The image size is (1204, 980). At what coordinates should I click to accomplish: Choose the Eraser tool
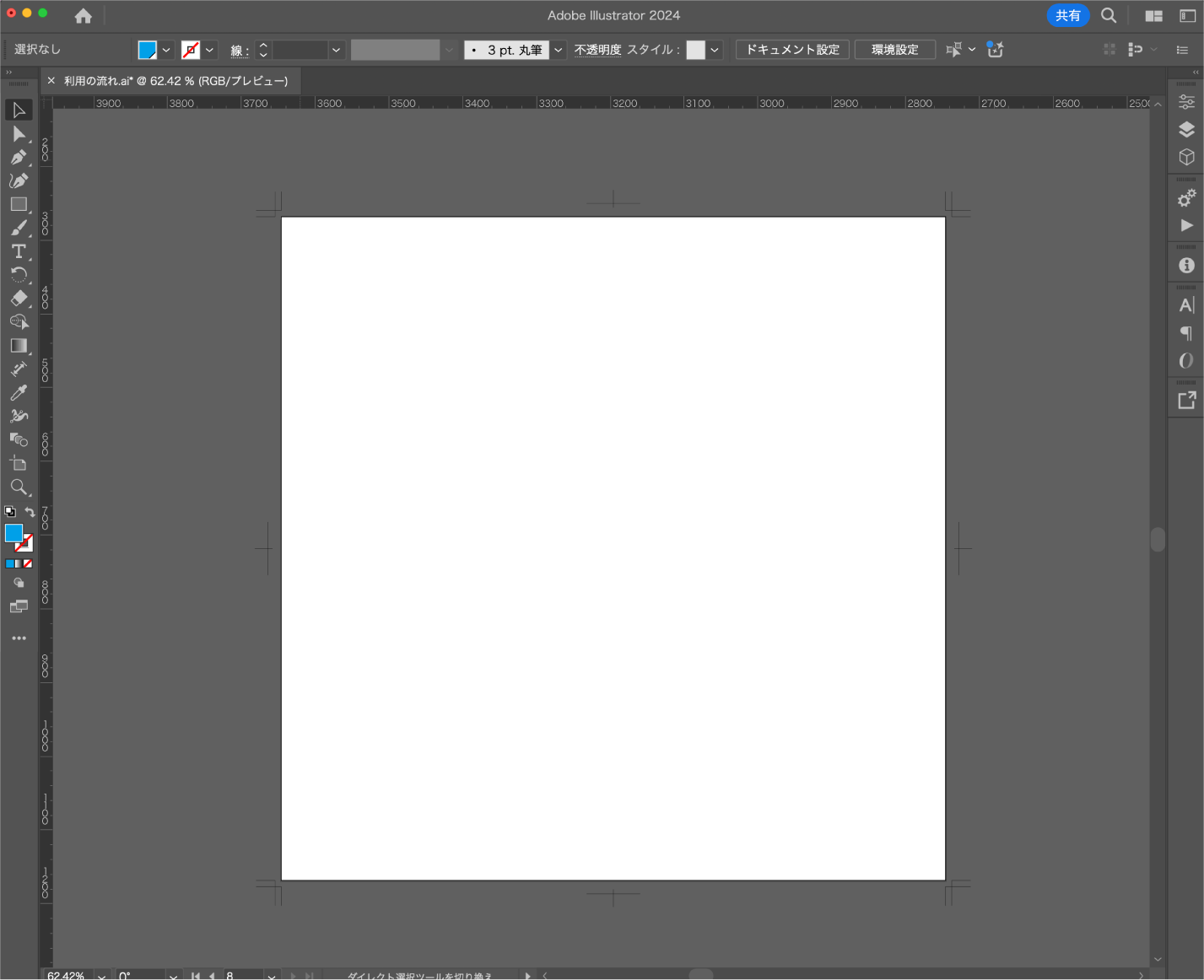19,299
